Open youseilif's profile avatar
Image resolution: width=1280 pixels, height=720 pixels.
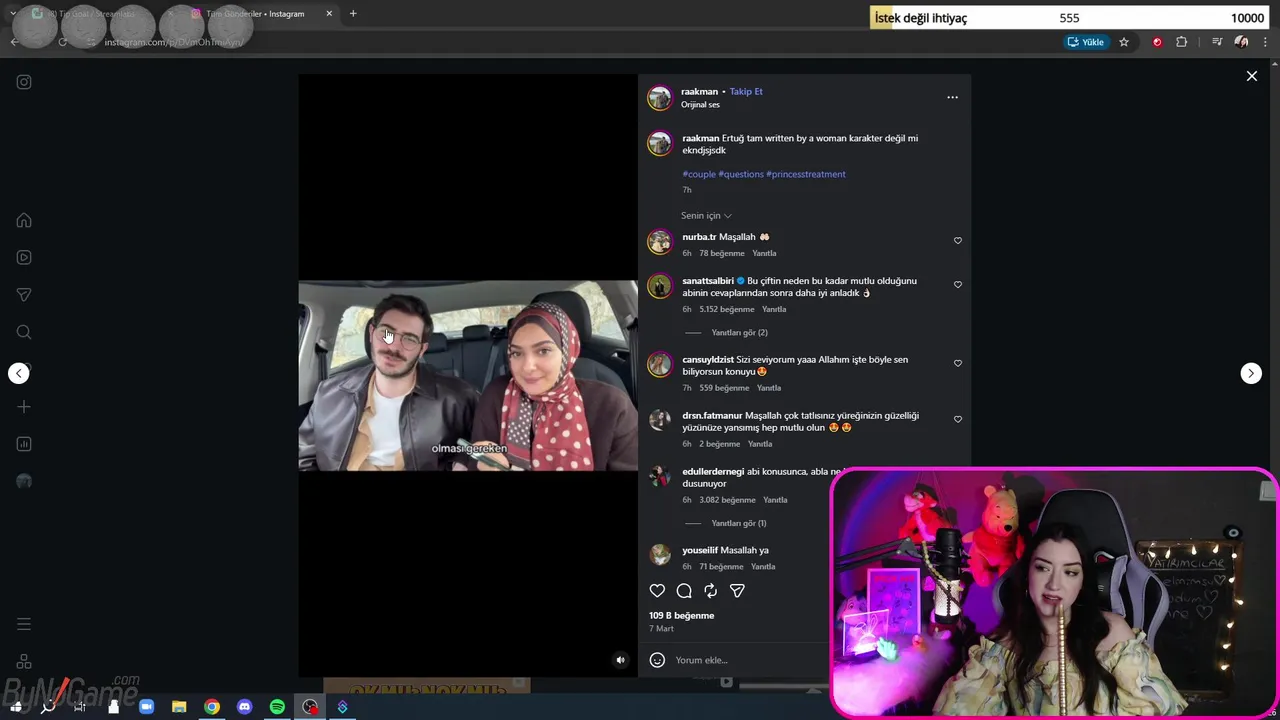[659, 555]
